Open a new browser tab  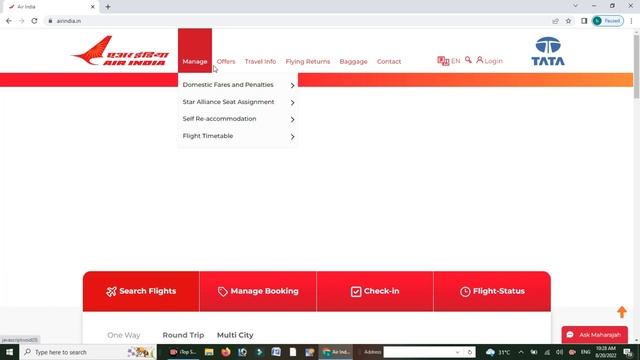108,7
